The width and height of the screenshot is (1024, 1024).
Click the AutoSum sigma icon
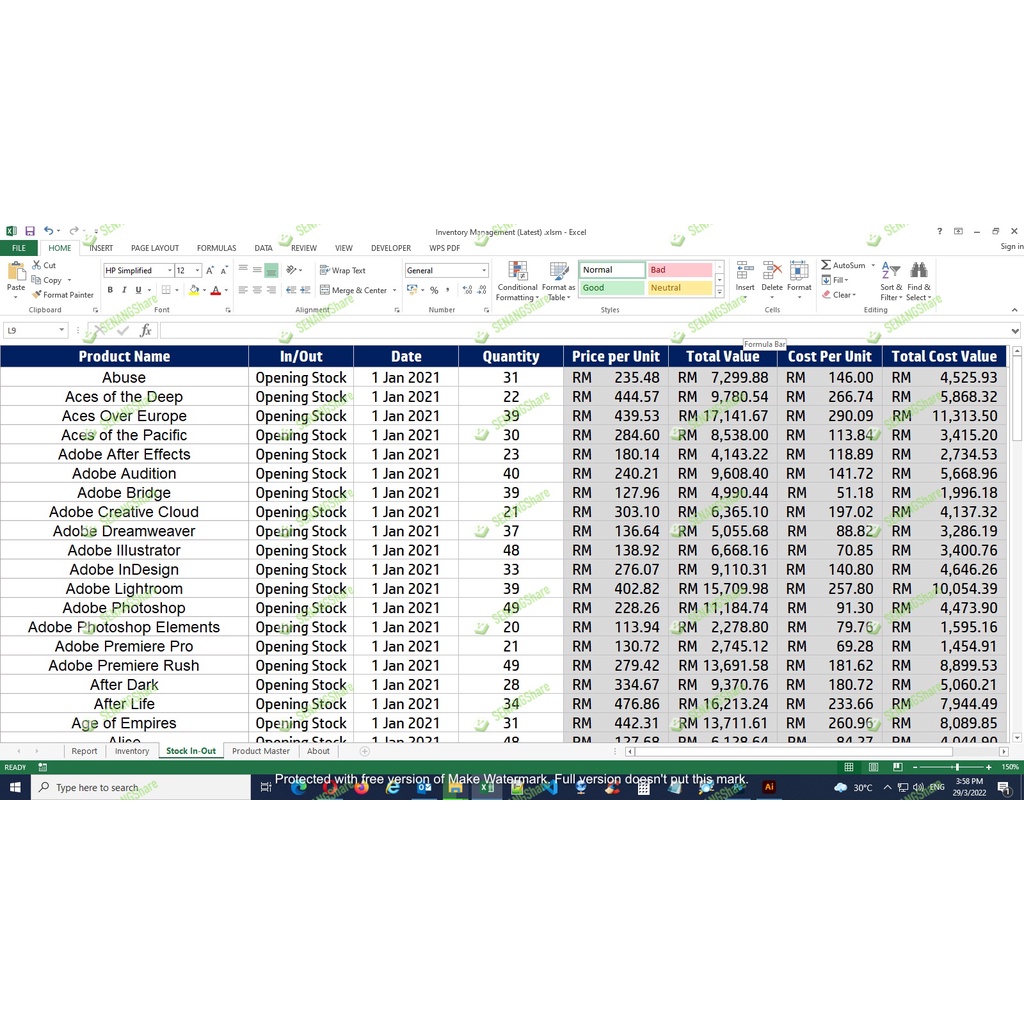click(826, 265)
